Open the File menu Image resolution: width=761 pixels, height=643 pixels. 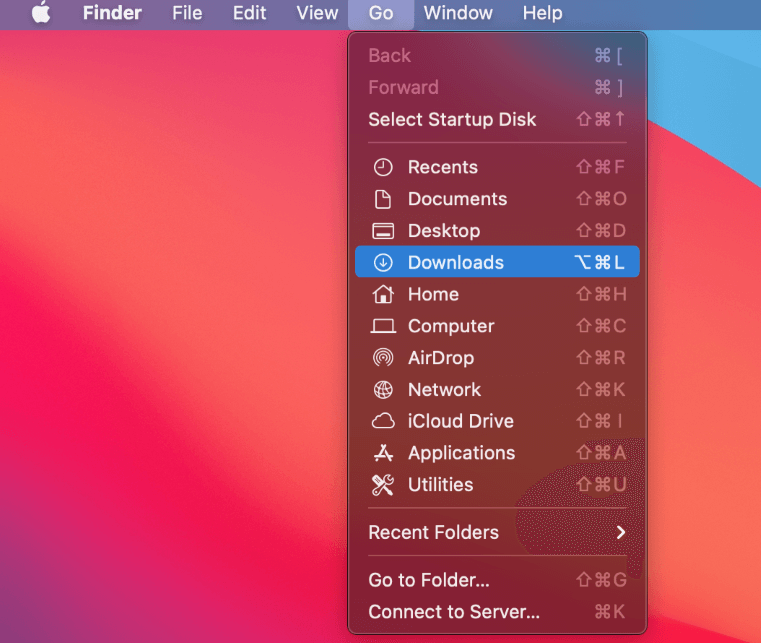coord(187,13)
